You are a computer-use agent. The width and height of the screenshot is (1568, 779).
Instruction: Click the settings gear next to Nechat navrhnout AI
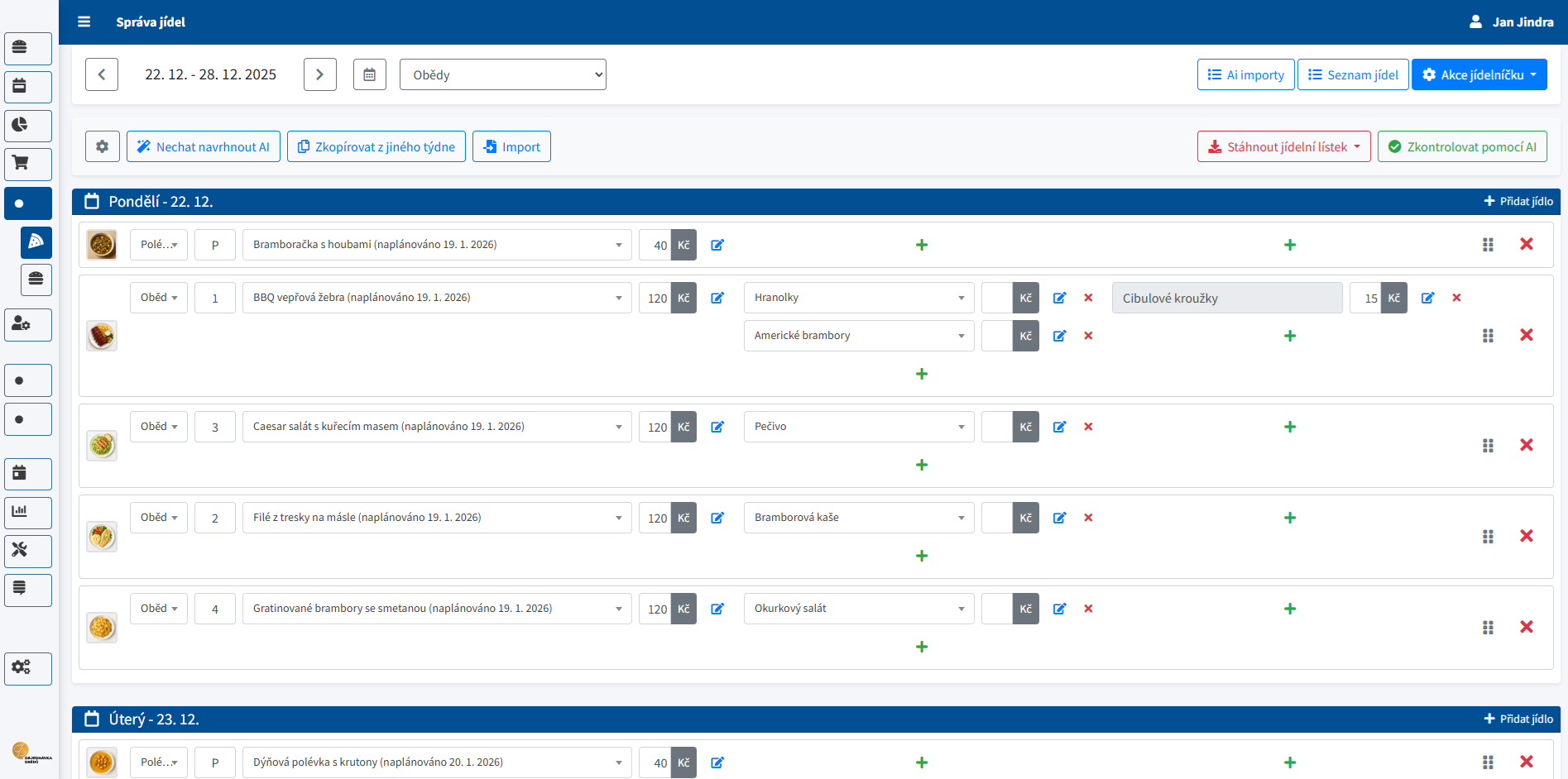coord(102,146)
